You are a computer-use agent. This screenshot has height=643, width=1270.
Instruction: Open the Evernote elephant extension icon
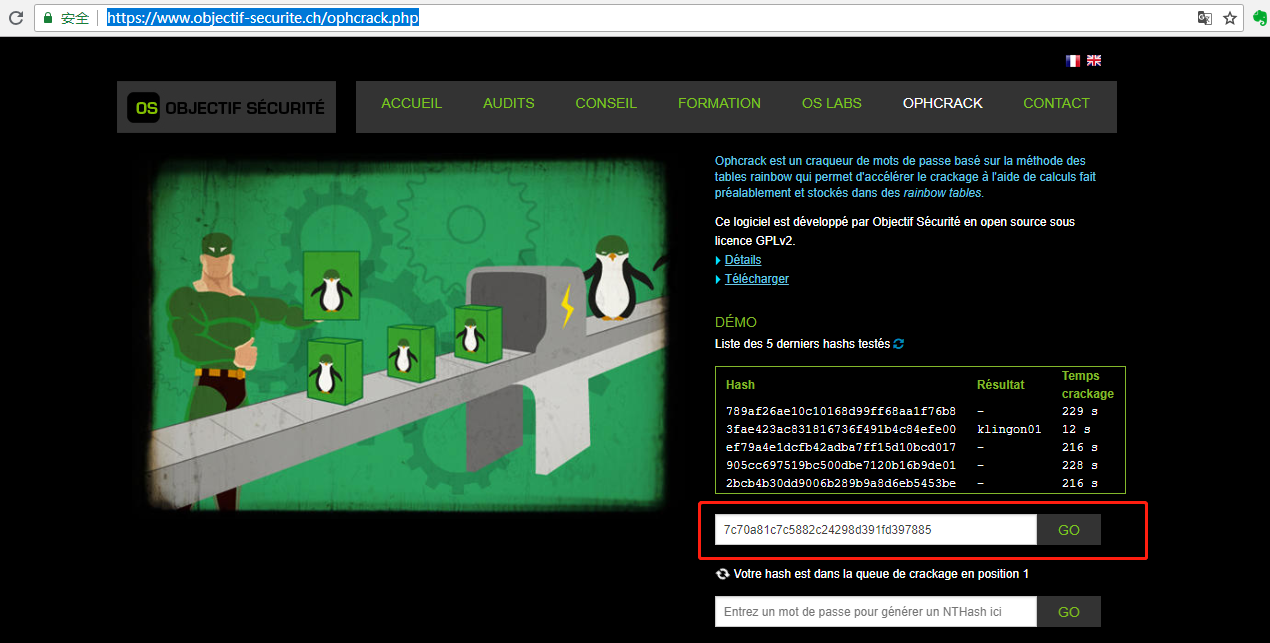[x=1260, y=18]
